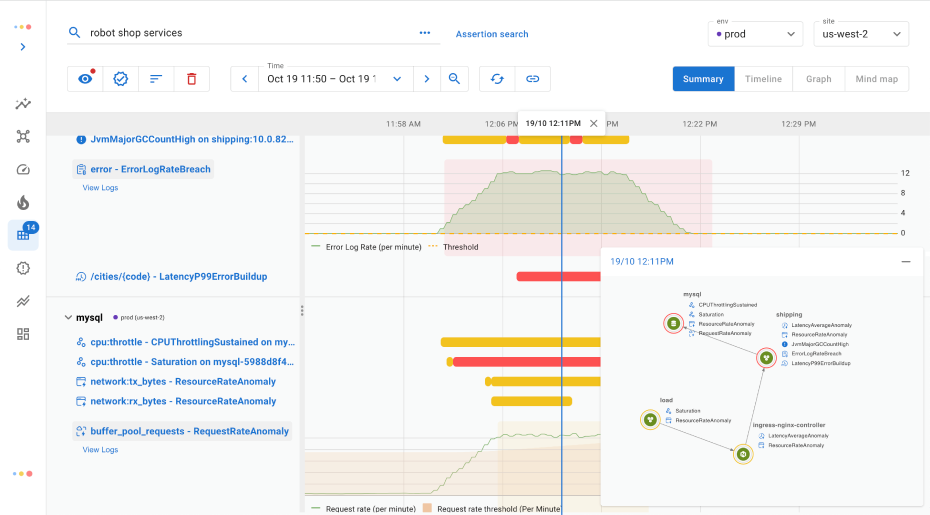Click View Logs under ErrorLogRateBreach

pos(100,187)
